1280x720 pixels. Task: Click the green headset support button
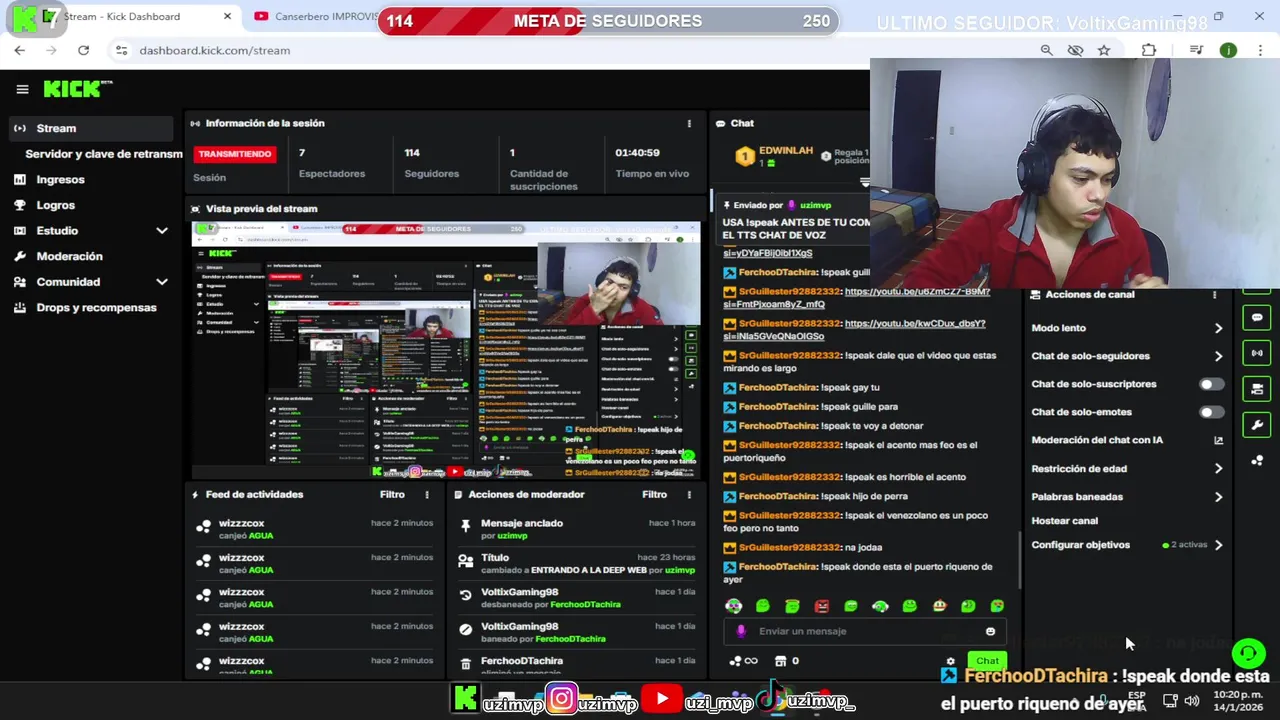[x=1248, y=654]
